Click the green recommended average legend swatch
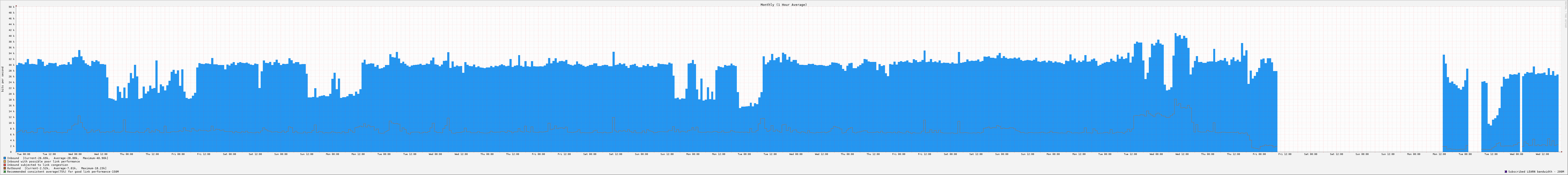 [5, 172]
